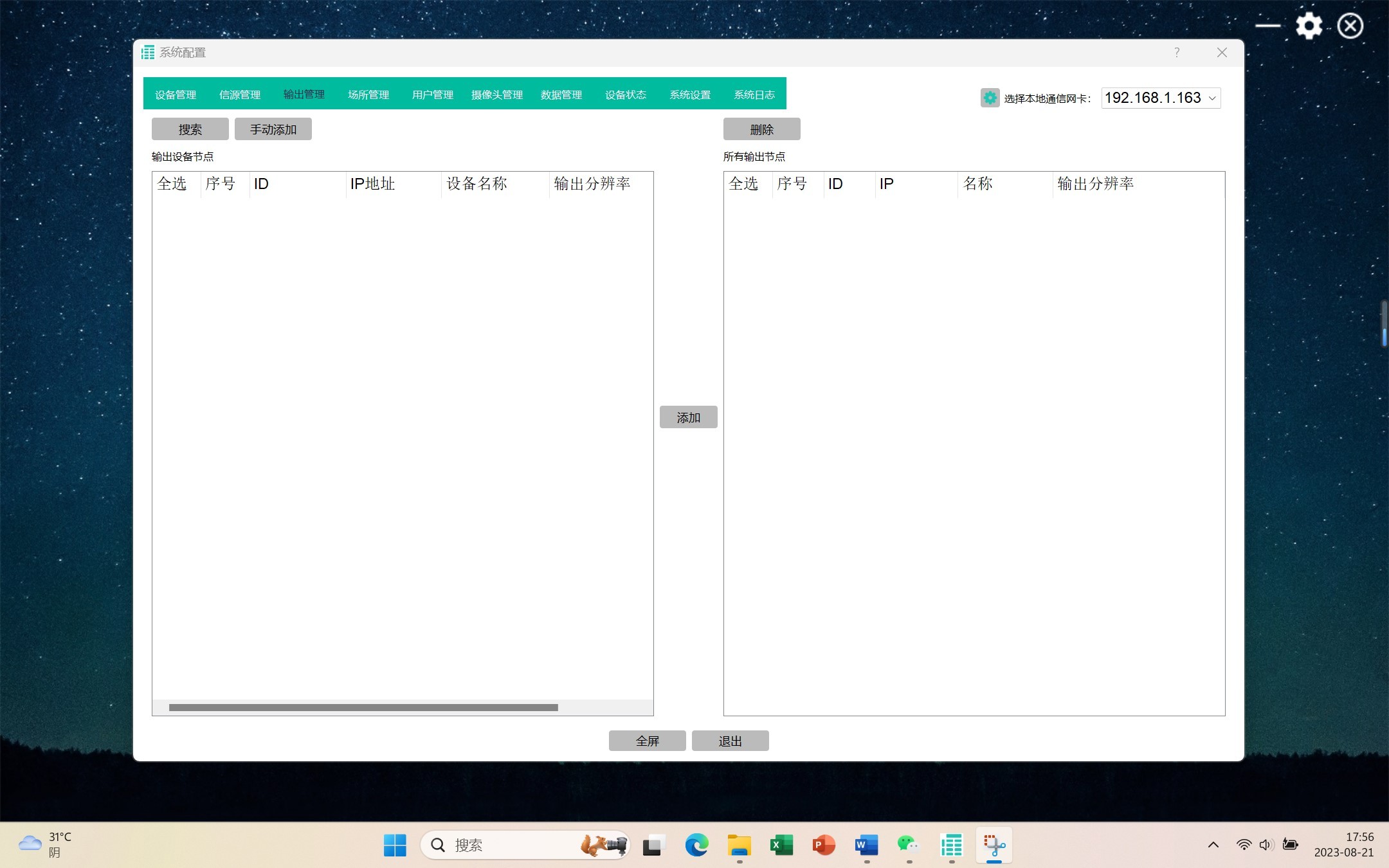Click the help question mark icon
Screen dimensions: 1389x868
1177,53
